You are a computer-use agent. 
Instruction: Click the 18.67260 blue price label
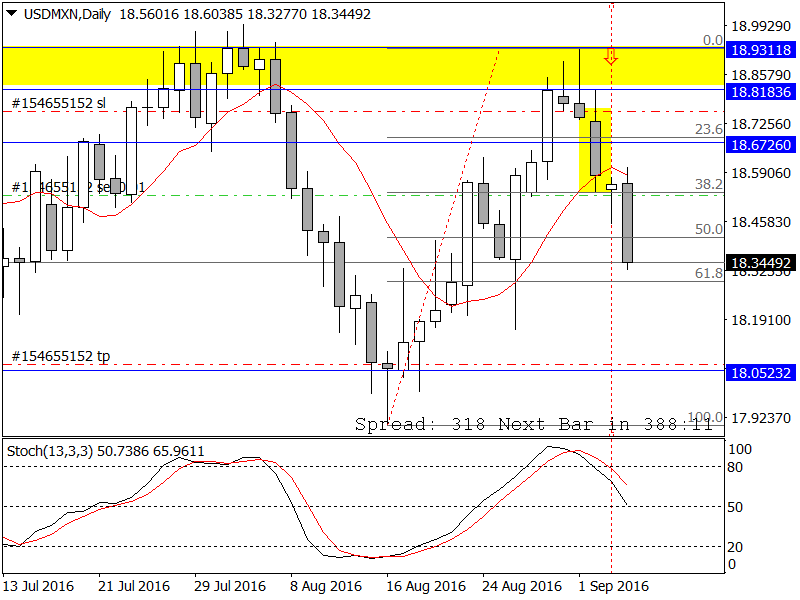pyautogui.click(x=761, y=145)
